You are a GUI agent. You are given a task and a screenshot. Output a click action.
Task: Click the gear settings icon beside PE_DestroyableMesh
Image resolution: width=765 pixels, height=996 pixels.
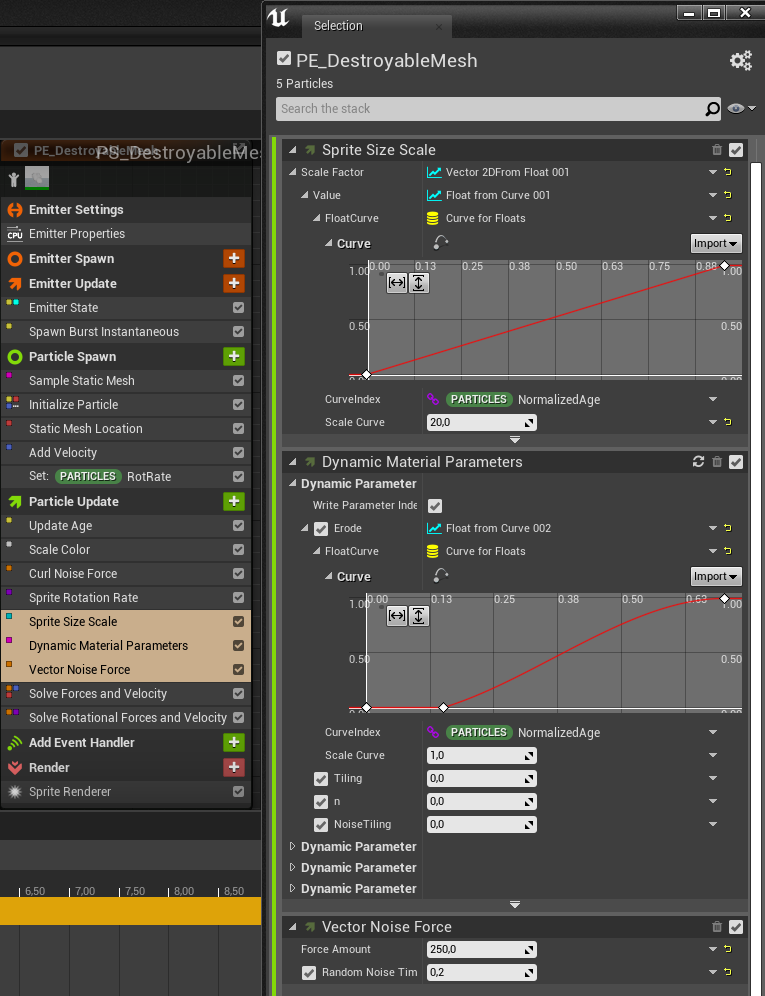(740, 61)
